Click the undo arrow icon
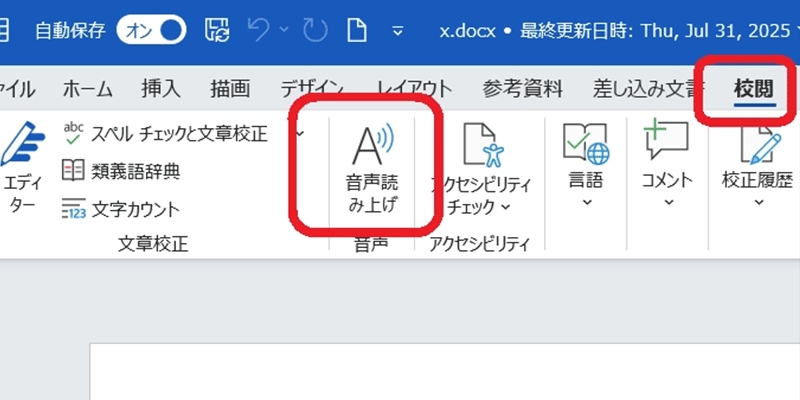The image size is (800, 400). coord(260,31)
